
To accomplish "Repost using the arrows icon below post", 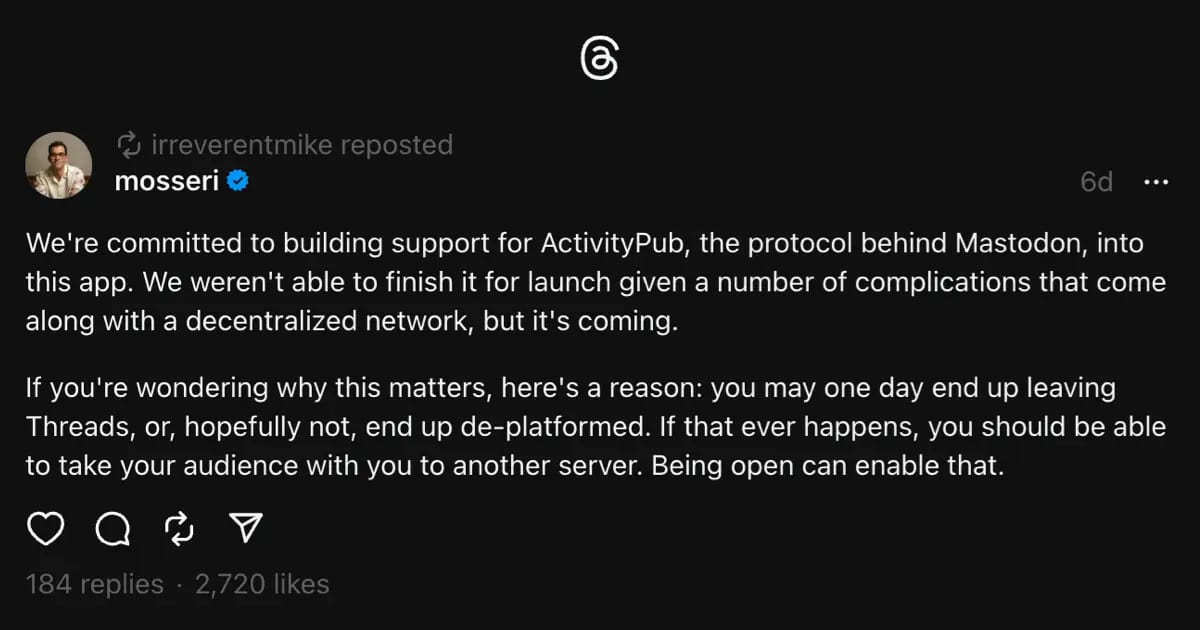I will coord(178,529).
